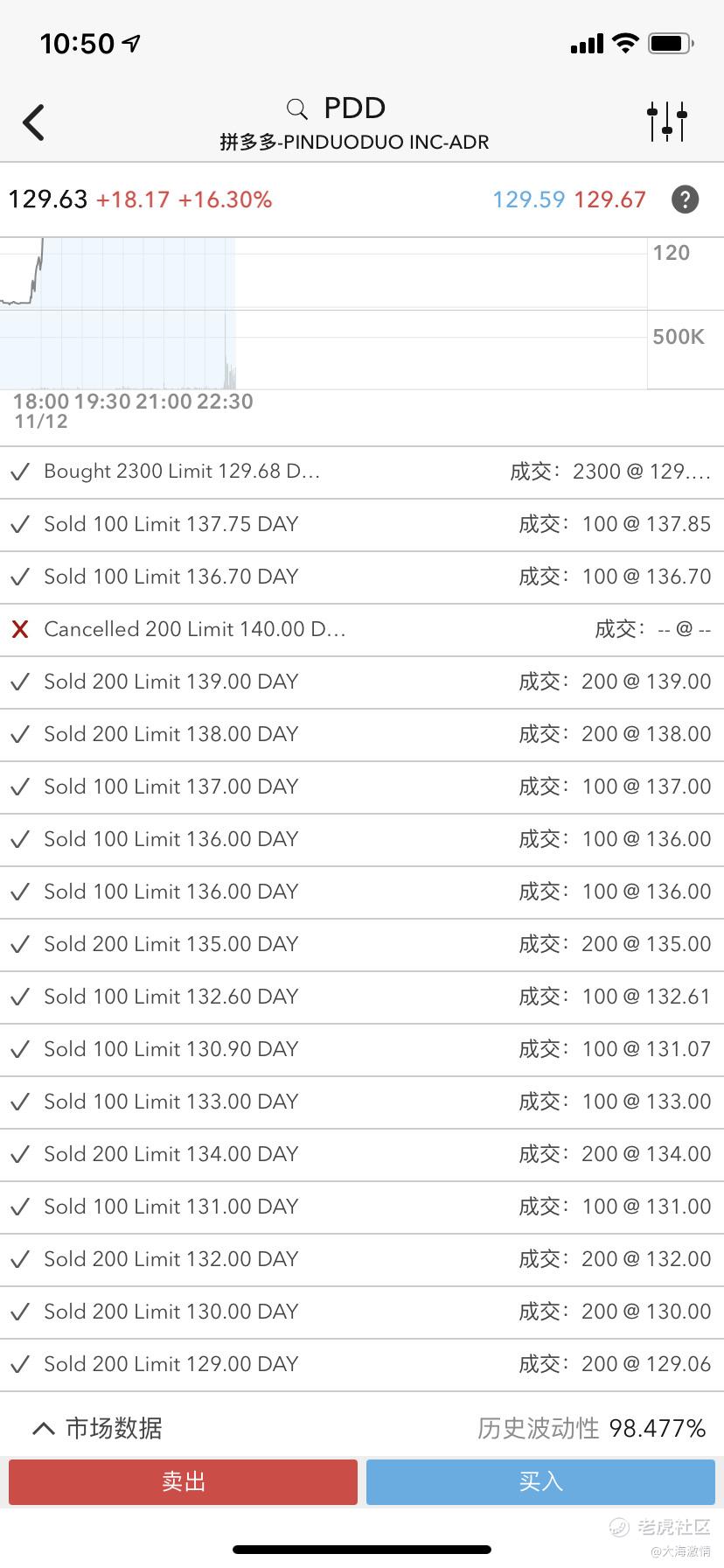The width and height of the screenshot is (724, 1568).
Task: Tap the red X on cancelled order
Action: point(20,629)
